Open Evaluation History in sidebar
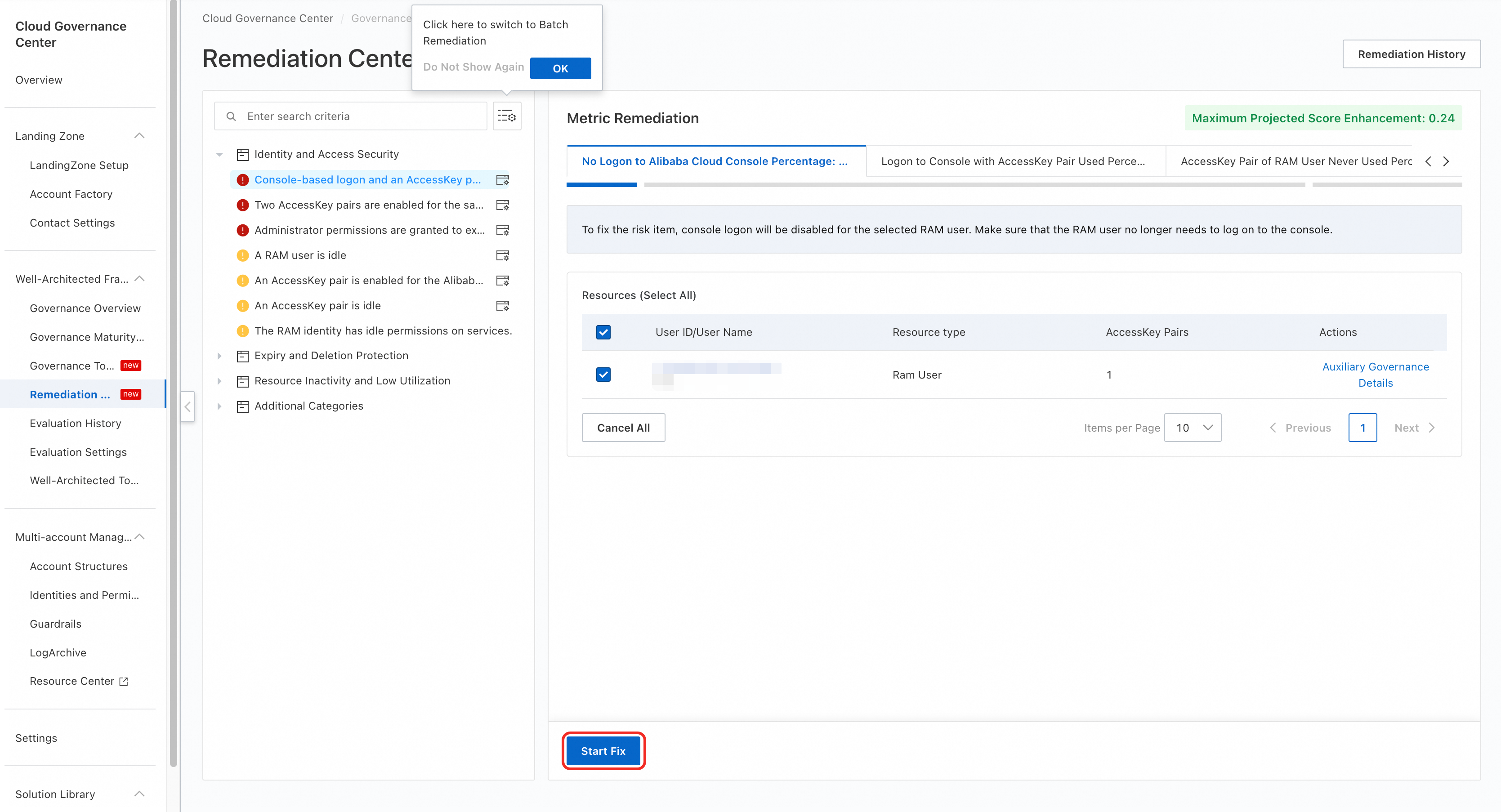This screenshot has height=812, width=1501. click(75, 424)
